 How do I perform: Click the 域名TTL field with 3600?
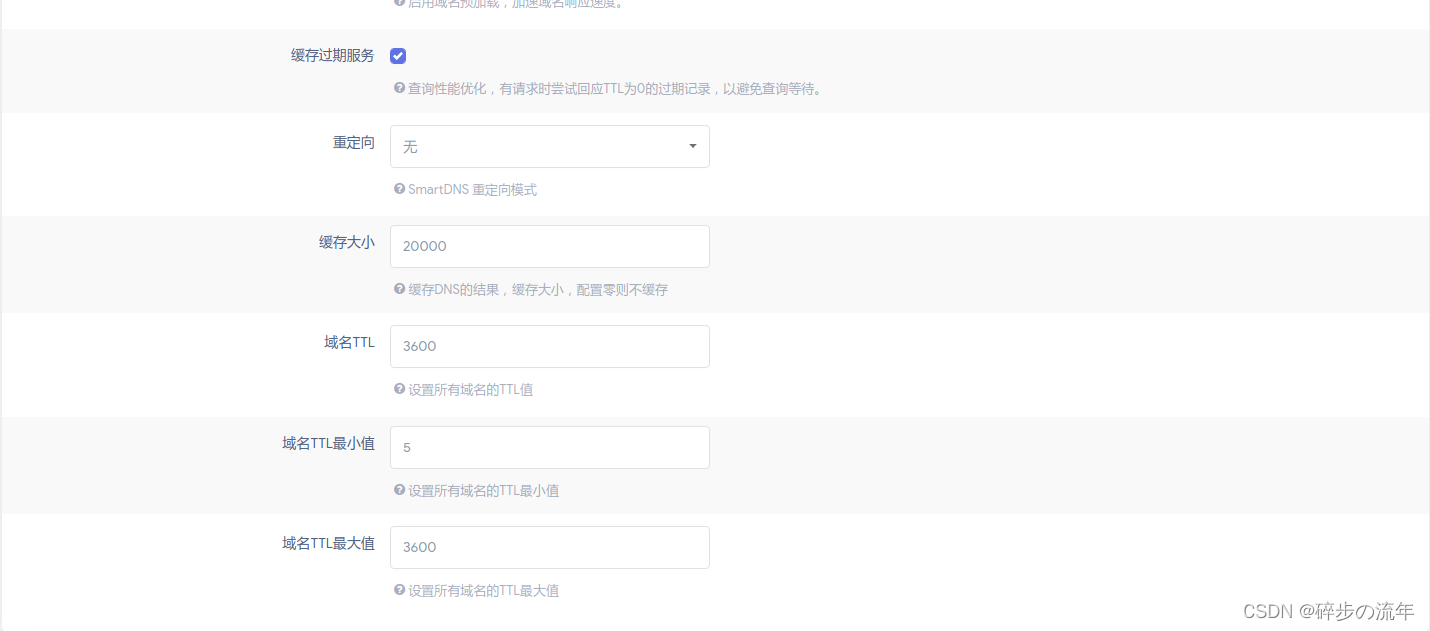(x=550, y=346)
